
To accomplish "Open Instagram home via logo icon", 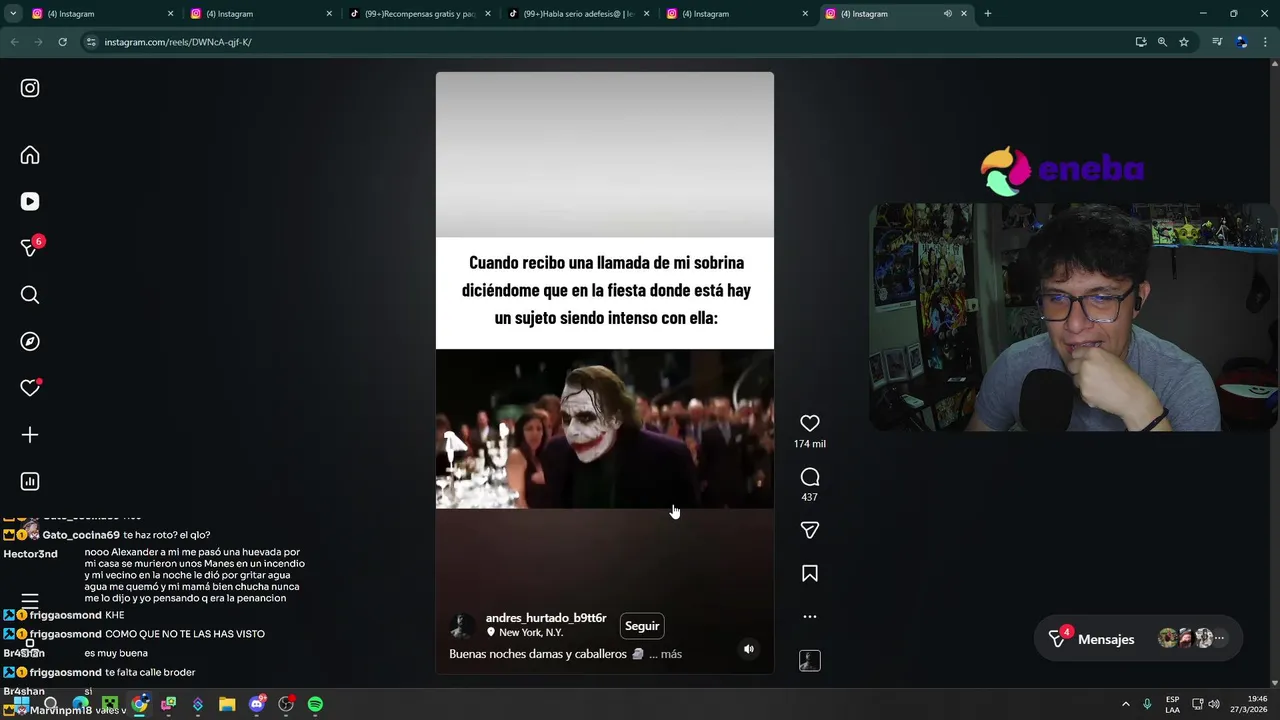I will click(30, 88).
